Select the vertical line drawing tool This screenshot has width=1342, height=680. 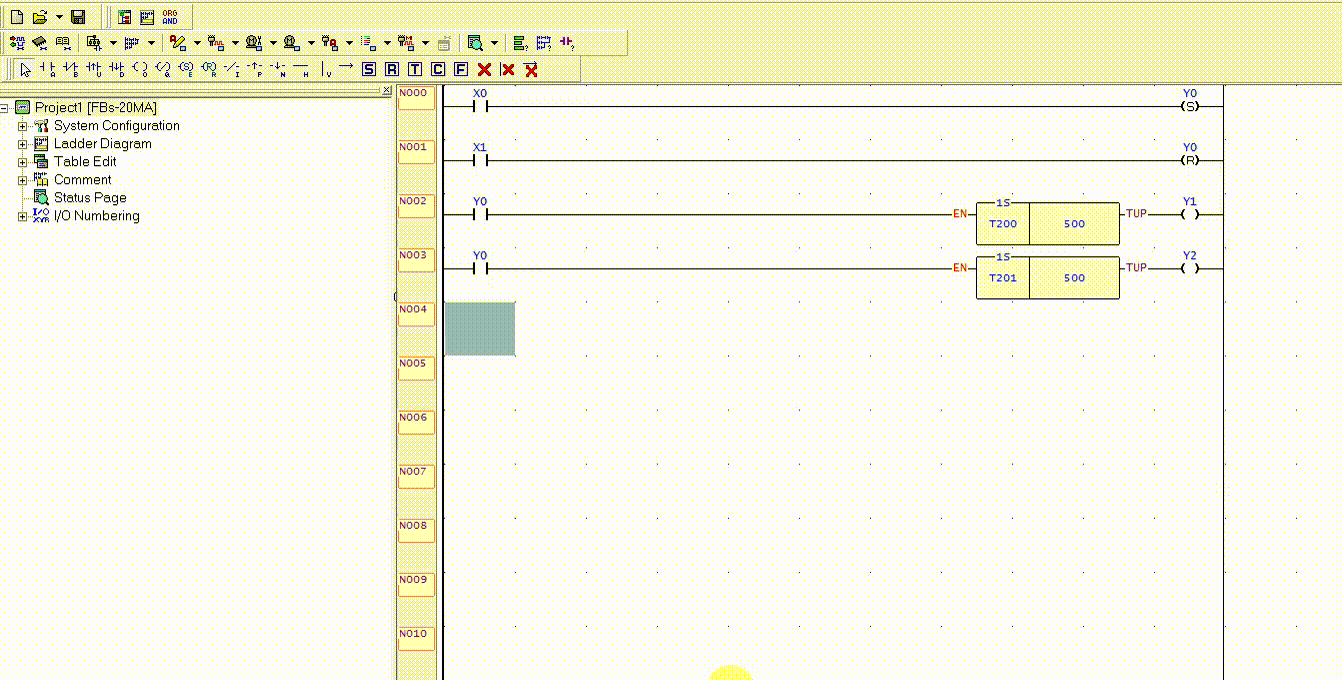click(x=323, y=70)
